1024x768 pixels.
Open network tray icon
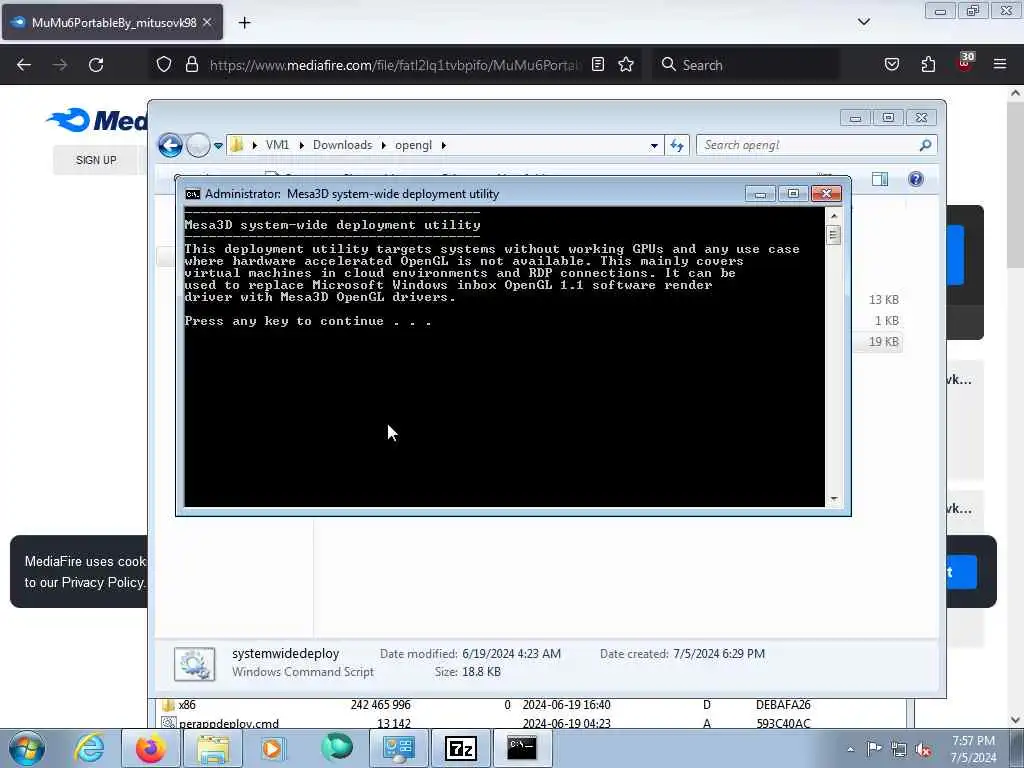[x=899, y=749]
